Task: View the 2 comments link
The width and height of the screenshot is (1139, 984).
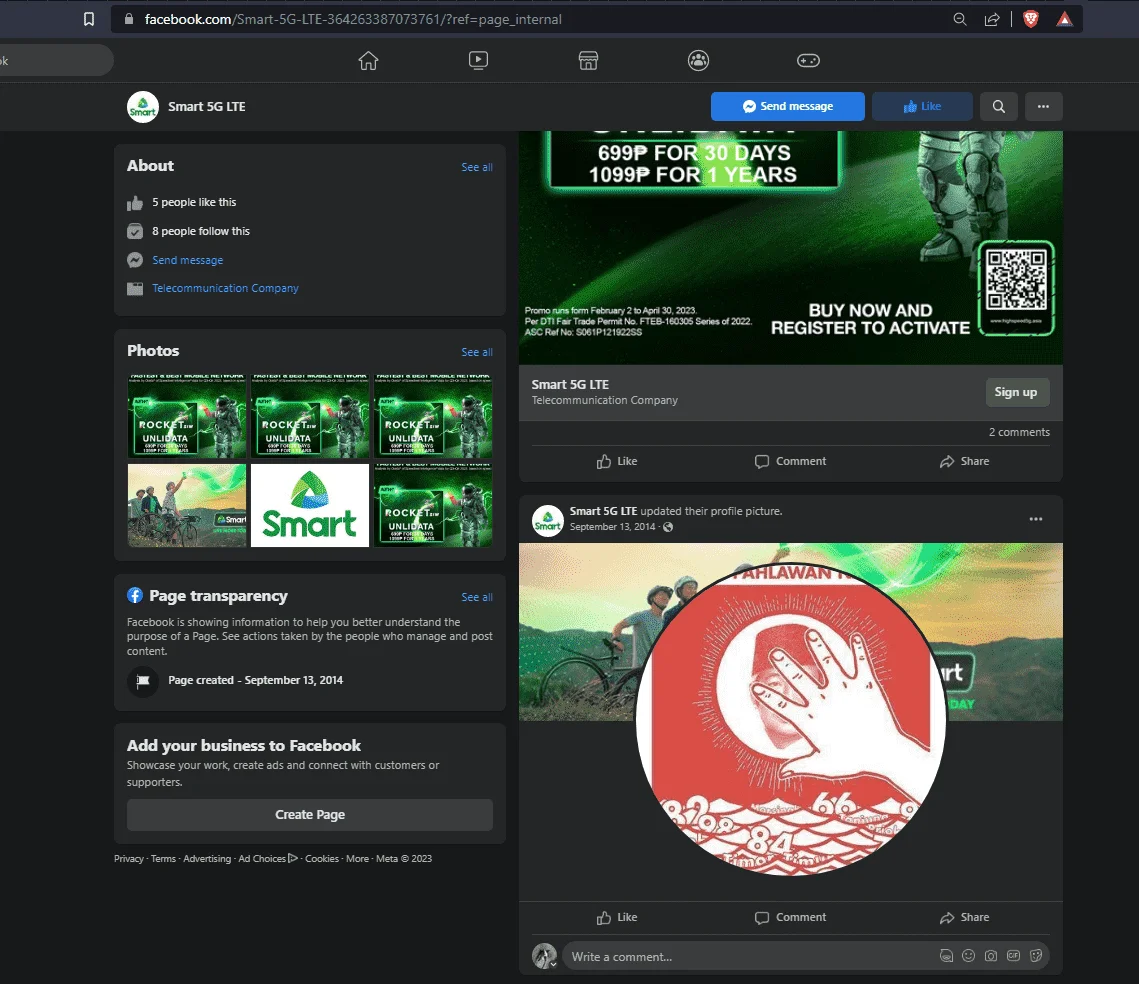Action: (1019, 432)
